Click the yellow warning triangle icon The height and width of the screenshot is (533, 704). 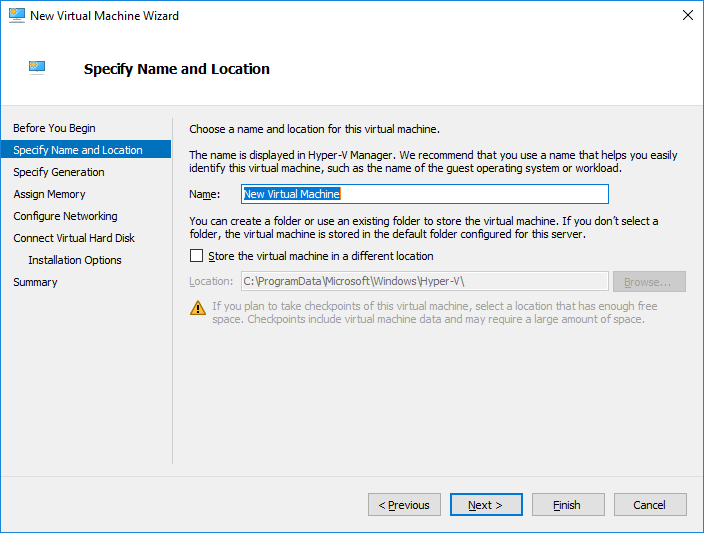[197, 308]
